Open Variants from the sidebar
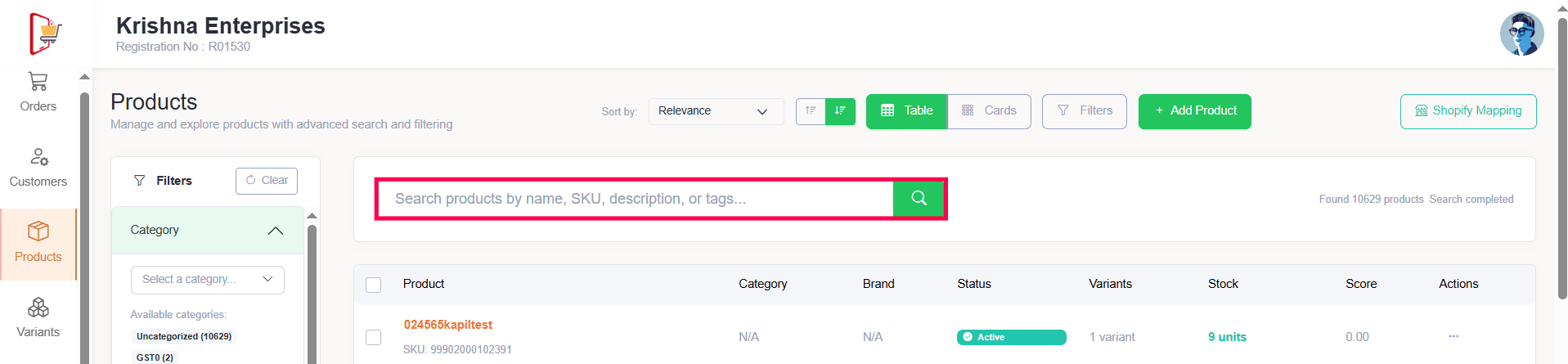The image size is (1568, 364). (38, 318)
